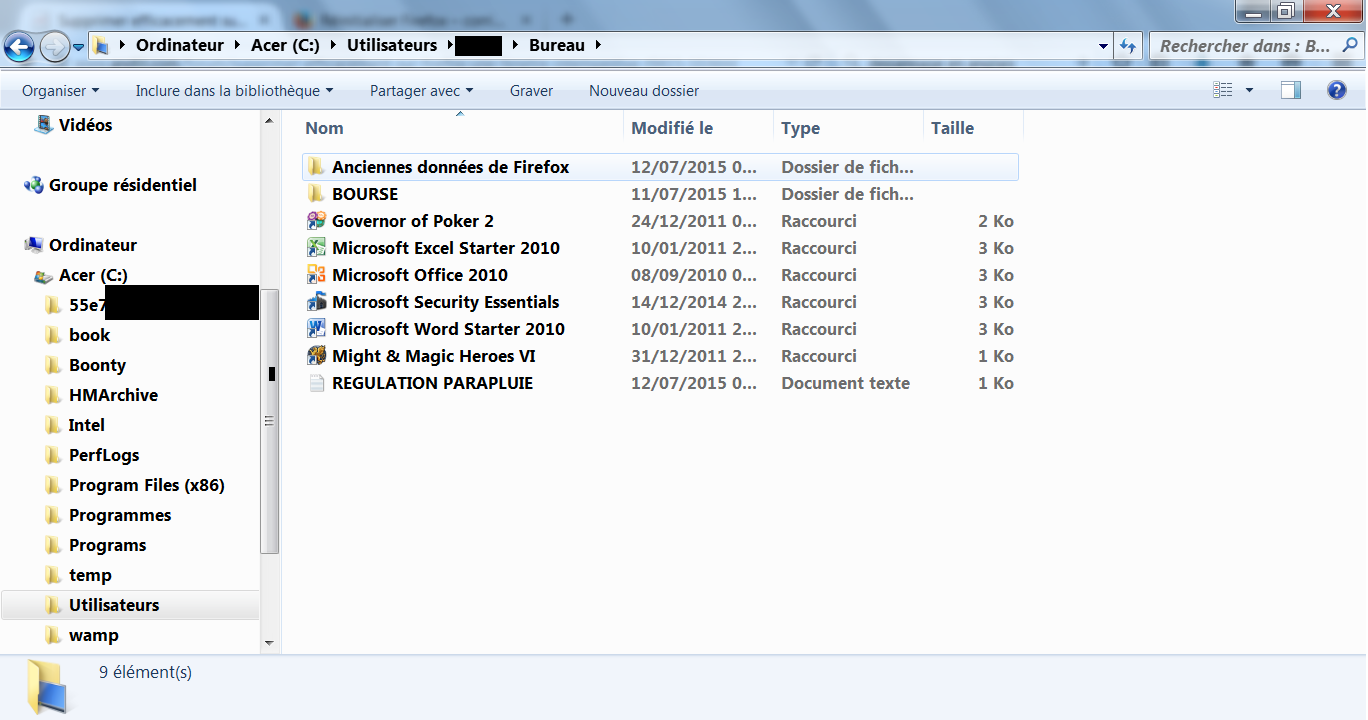Click the Ordinateur computer icon in the sidebar

[33, 245]
